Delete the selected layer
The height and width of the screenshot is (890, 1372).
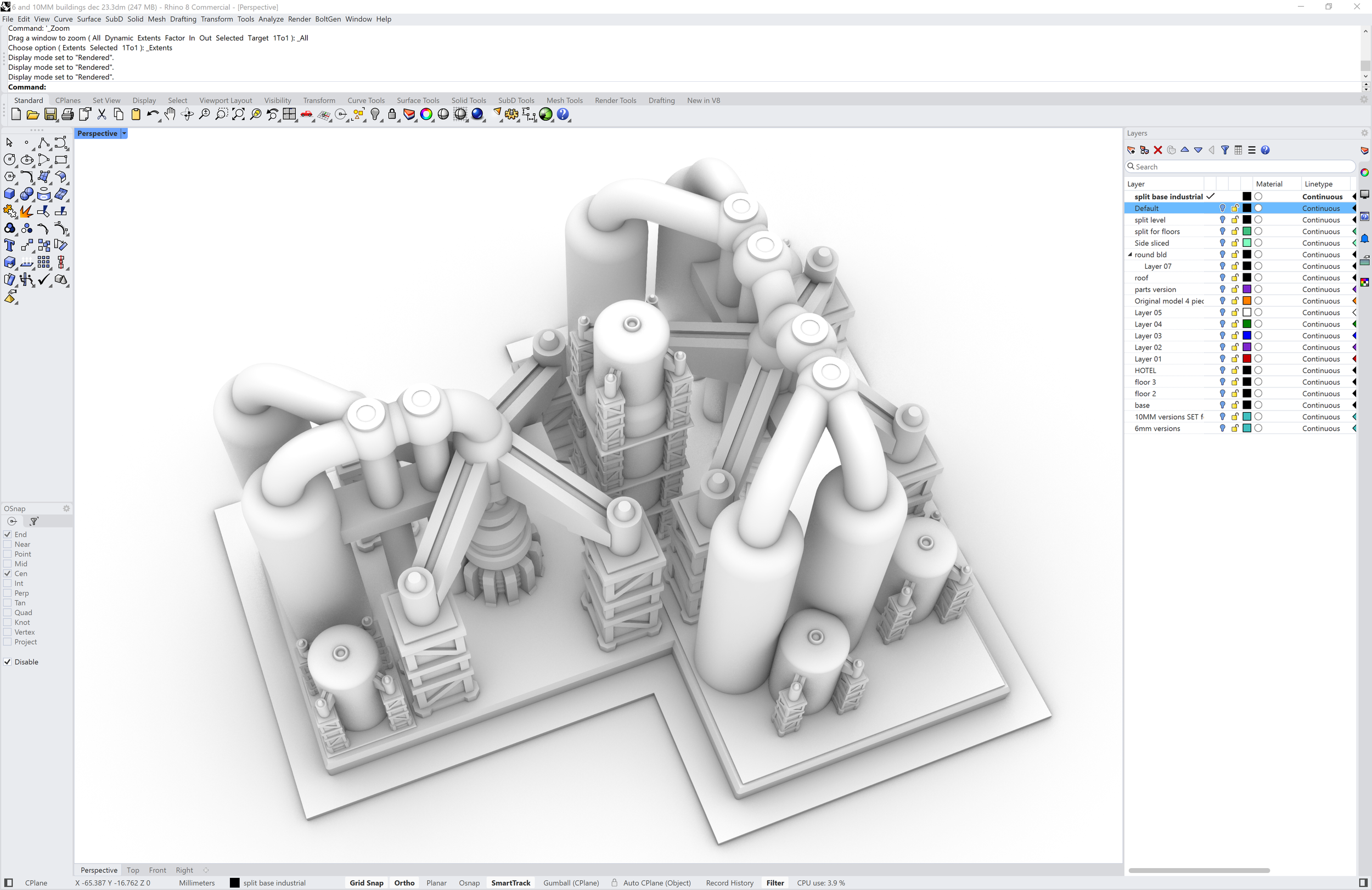pos(1157,150)
